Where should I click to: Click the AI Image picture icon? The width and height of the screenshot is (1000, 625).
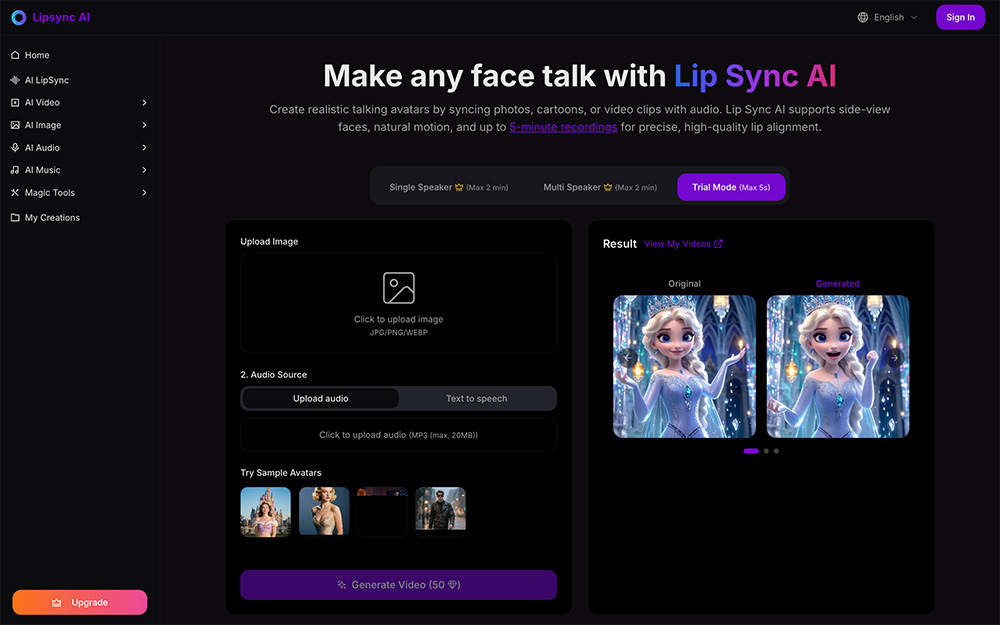[x=15, y=125]
